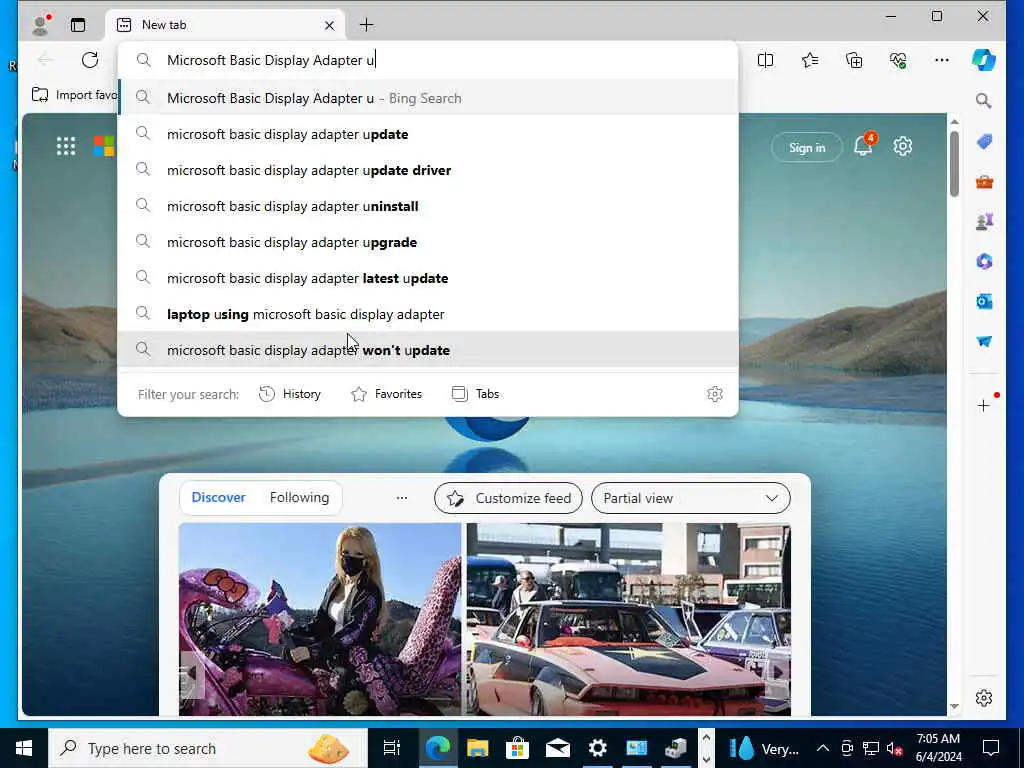Add a sidebar app with the plus icon
This screenshot has height=768, width=1024.
tap(984, 406)
